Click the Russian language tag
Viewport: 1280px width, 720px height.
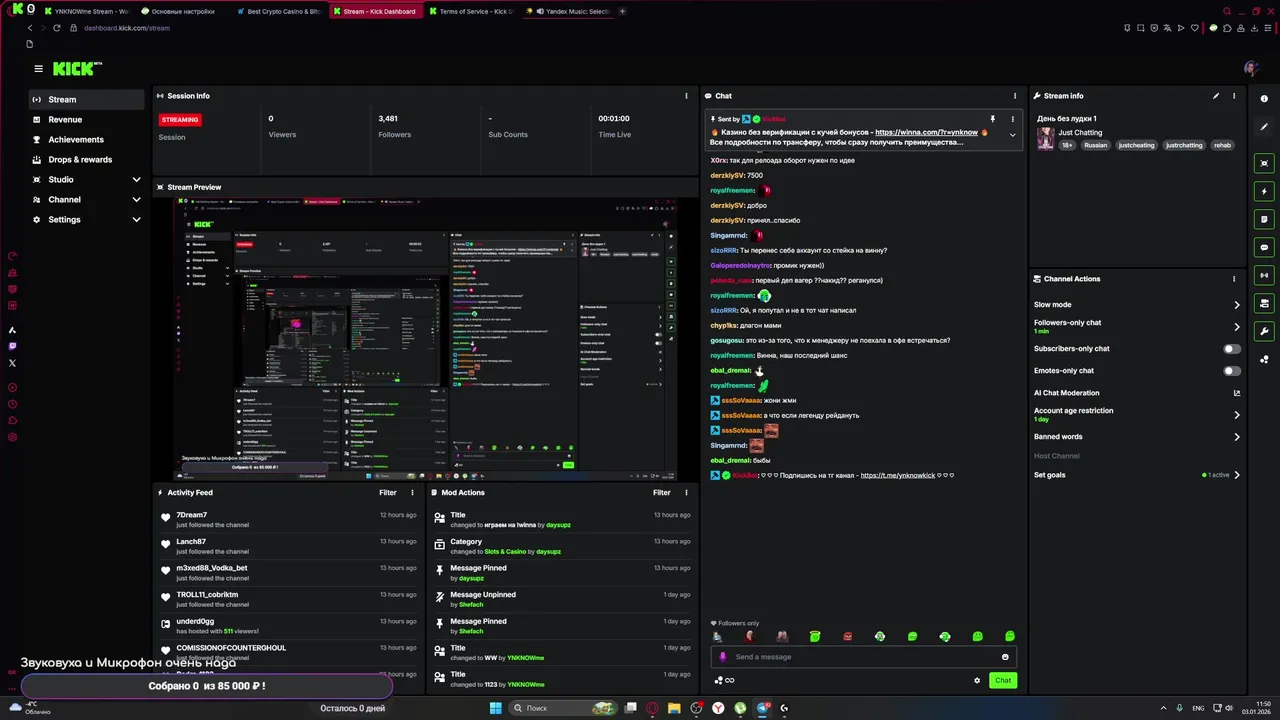pos(1096,145)
